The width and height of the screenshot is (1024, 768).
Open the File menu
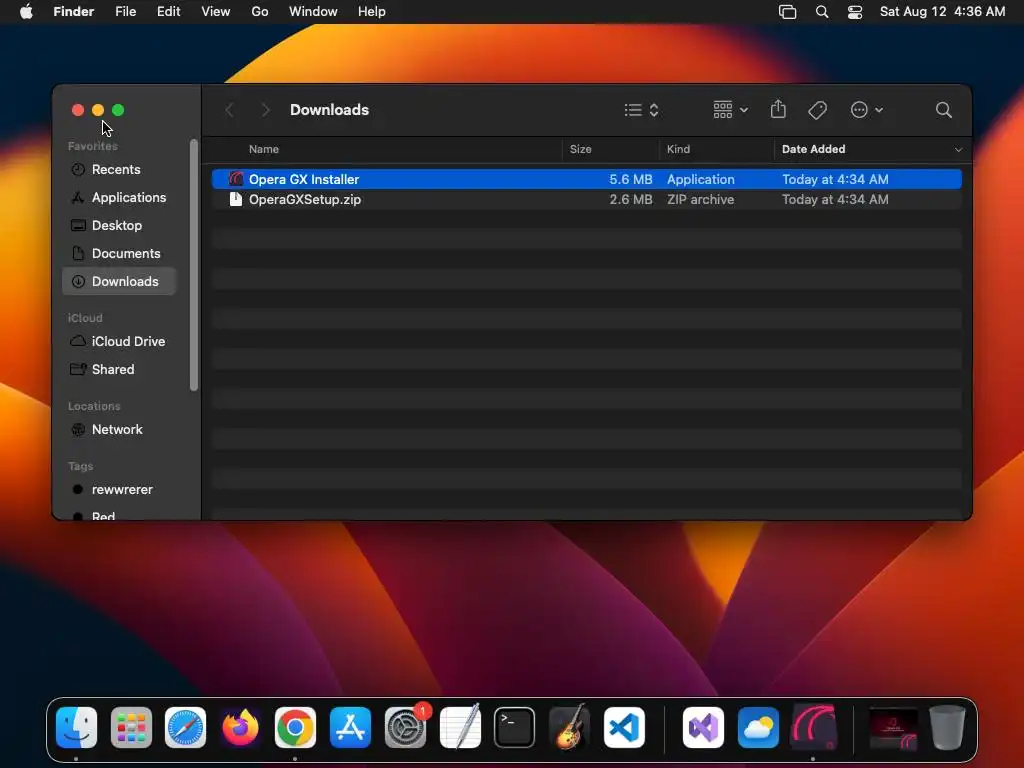point(125,12)
